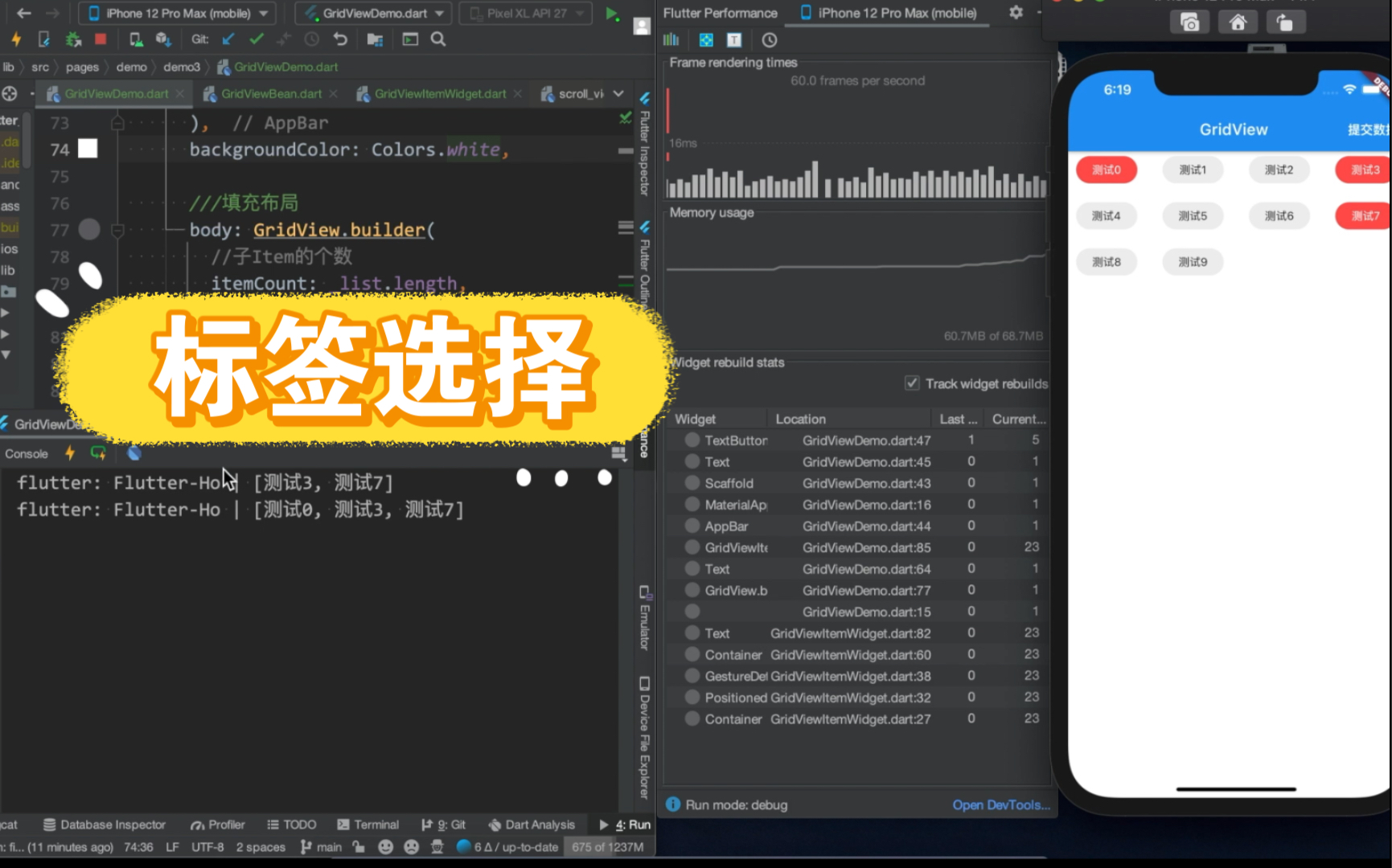
Task: Open the Pixel XL API 27 emulator dropdown
Action: click(x=524, y=13)
